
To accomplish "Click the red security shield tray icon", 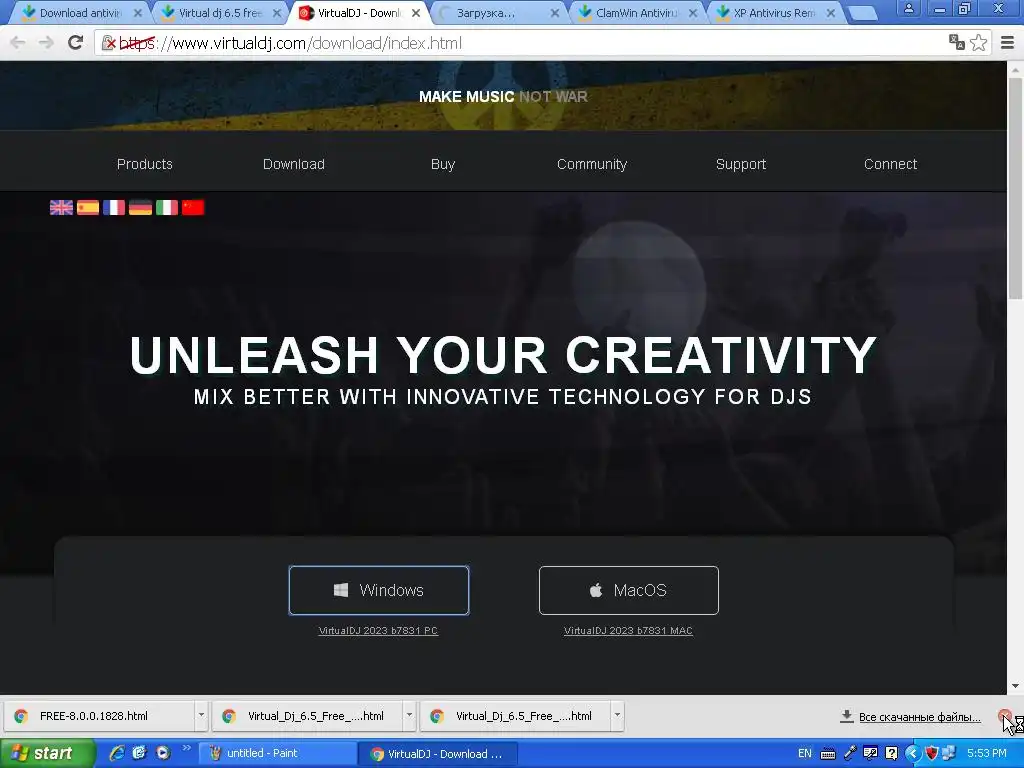I will 932,754.
